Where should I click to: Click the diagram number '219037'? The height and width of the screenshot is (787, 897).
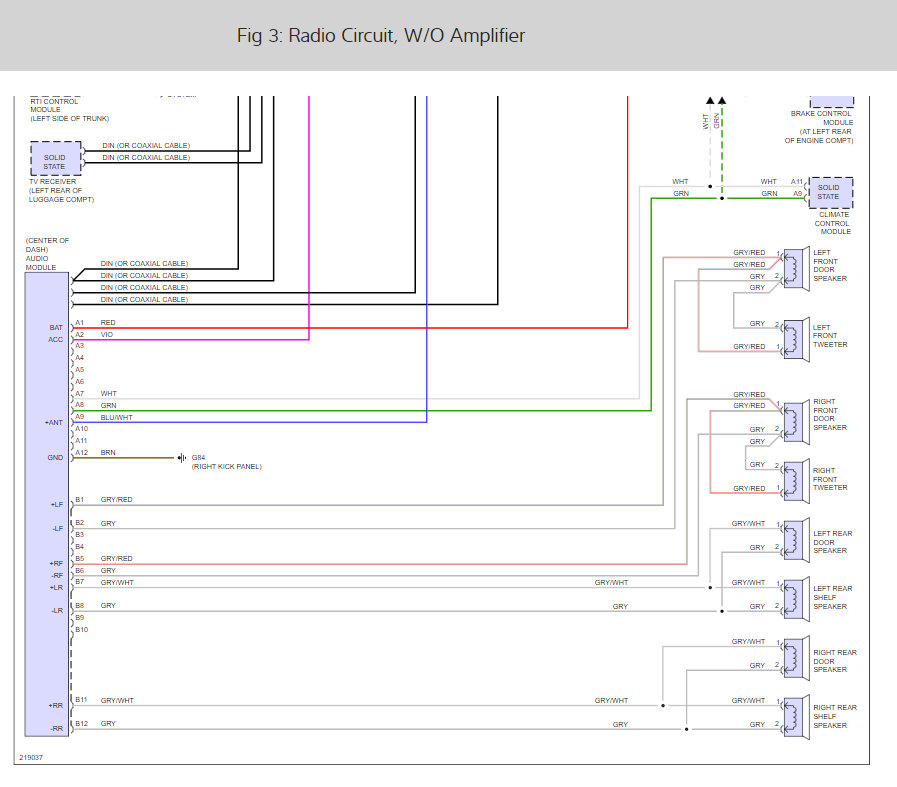pos(31,757)
